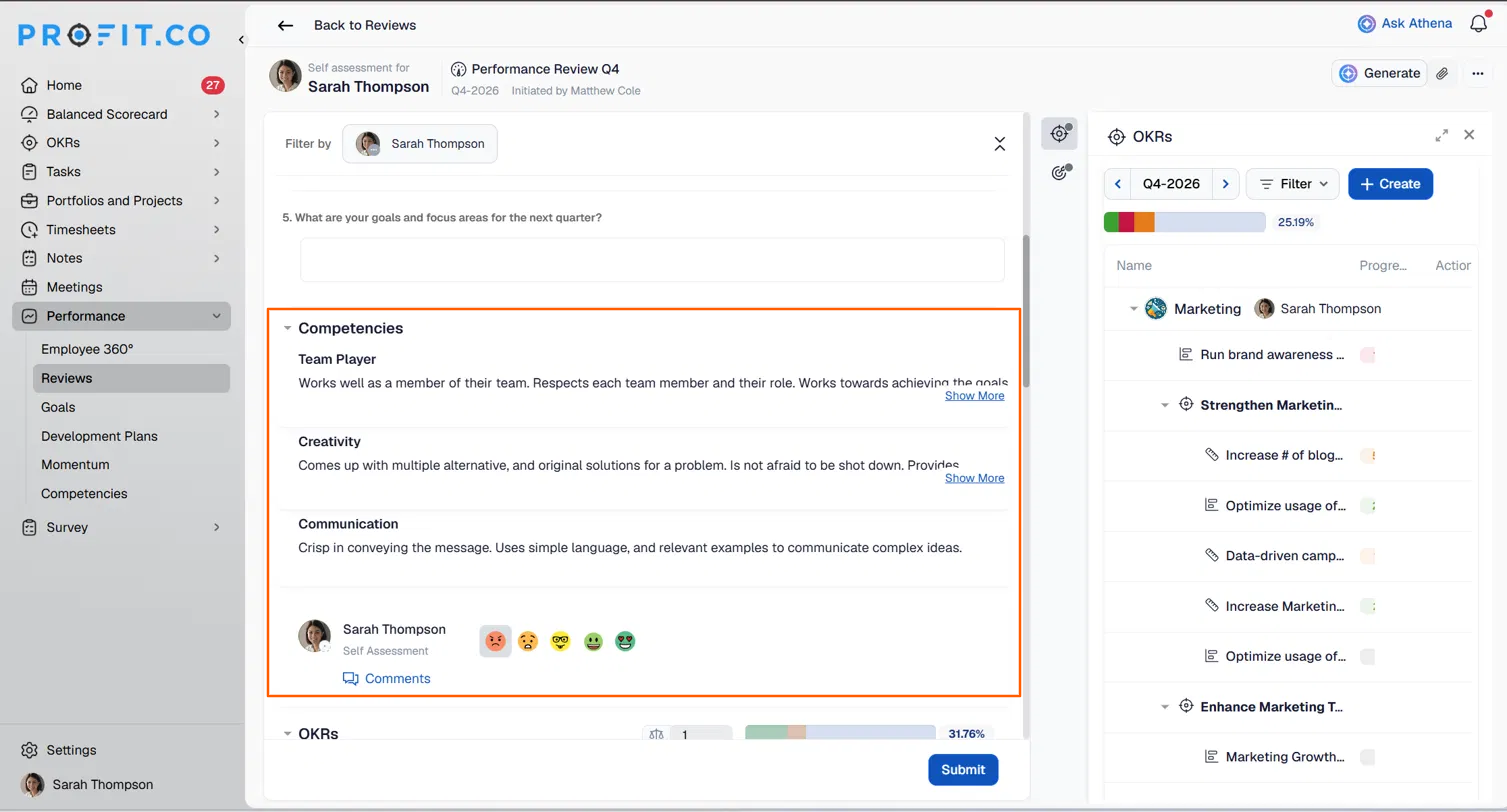Screen dimensions: 1507x812
Task: Show more of Team Player description
Action: coord(974,396)
